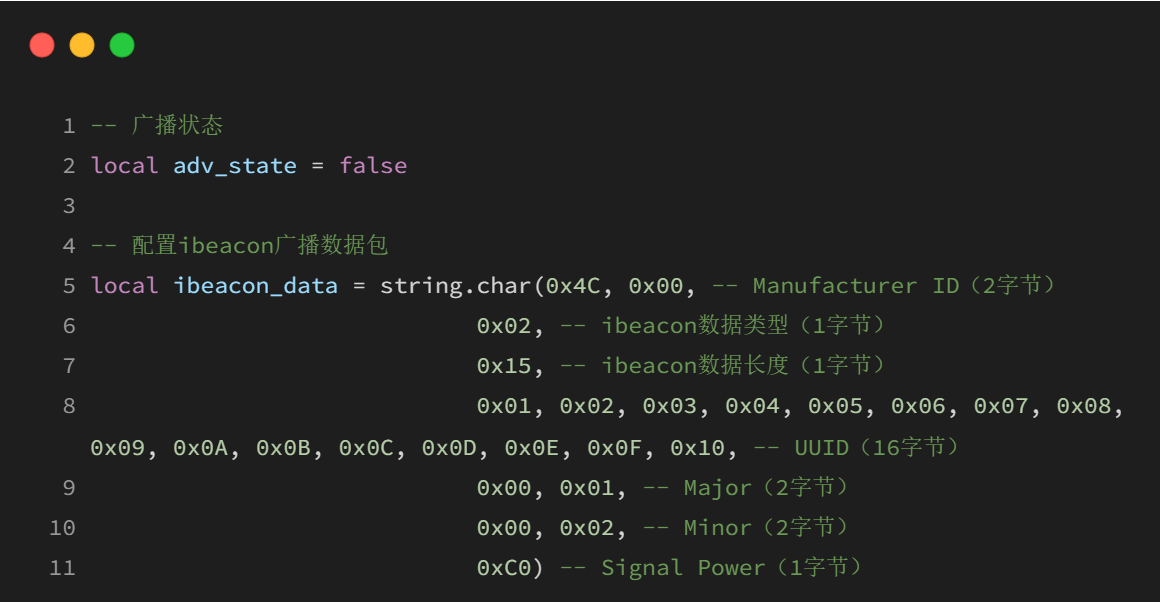Click the string.char function call
The image size is (1160, 602).
tap(456, 286)
